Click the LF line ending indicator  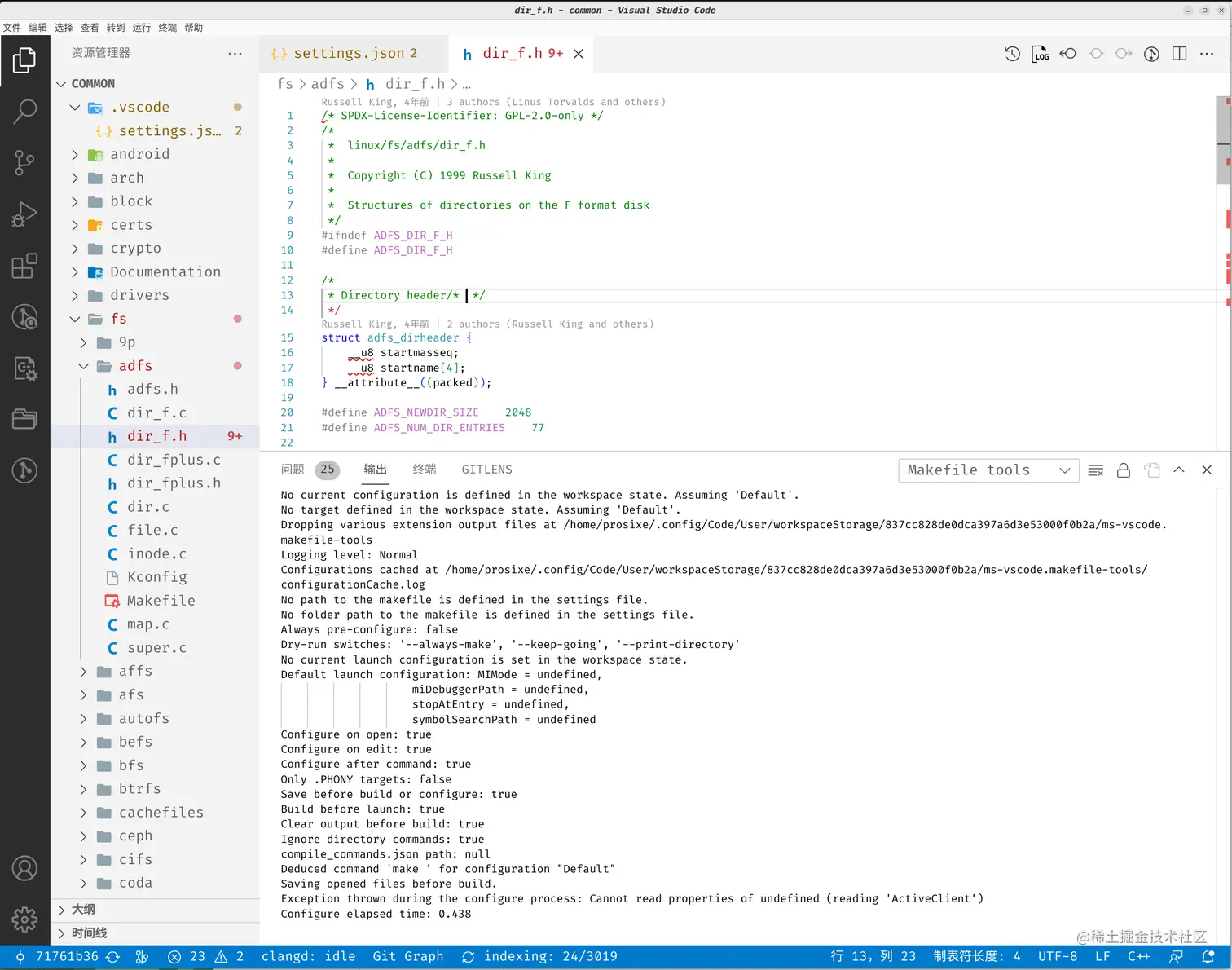point(1102,957)
